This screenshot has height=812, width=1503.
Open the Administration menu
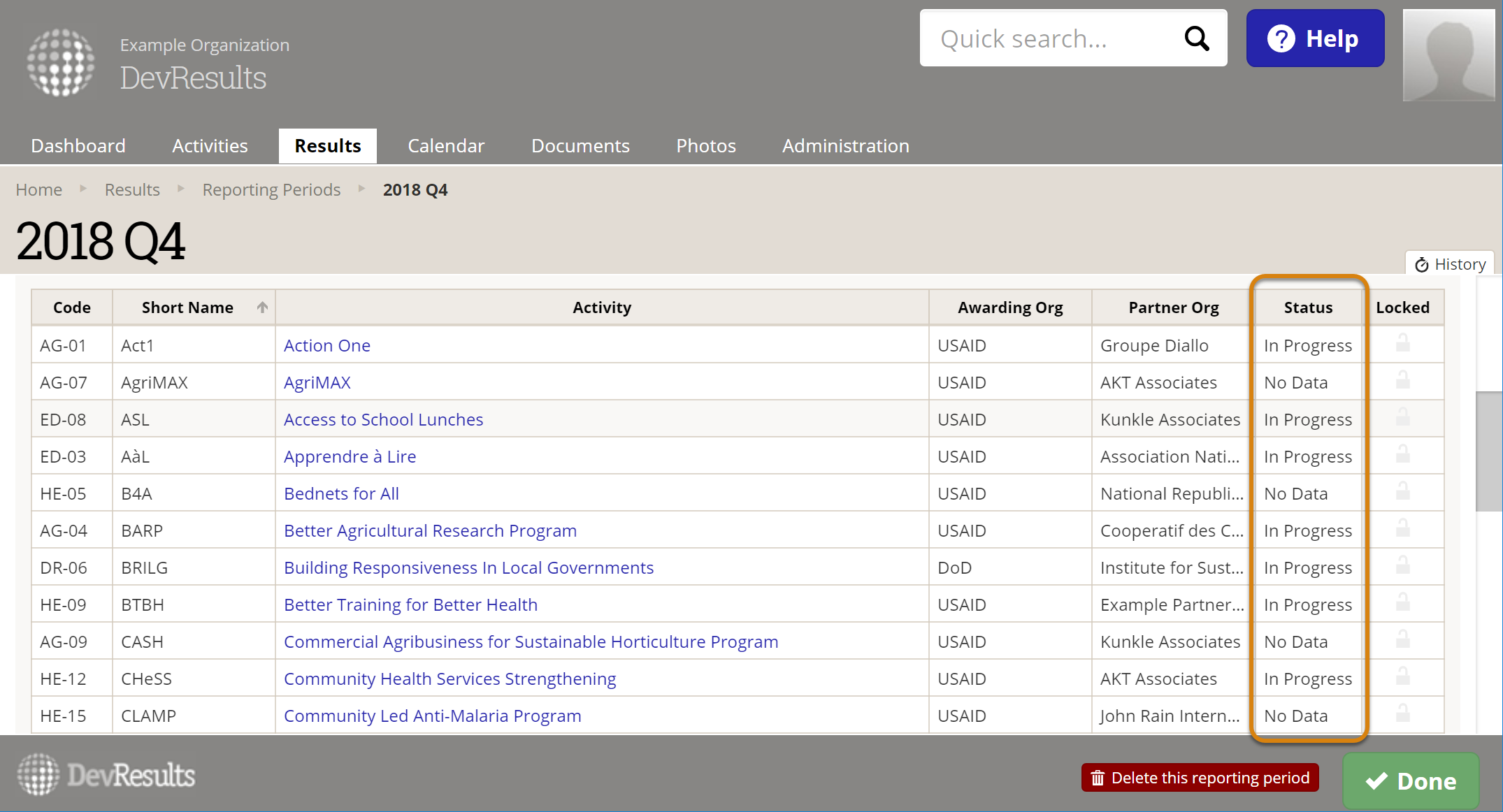845,145
